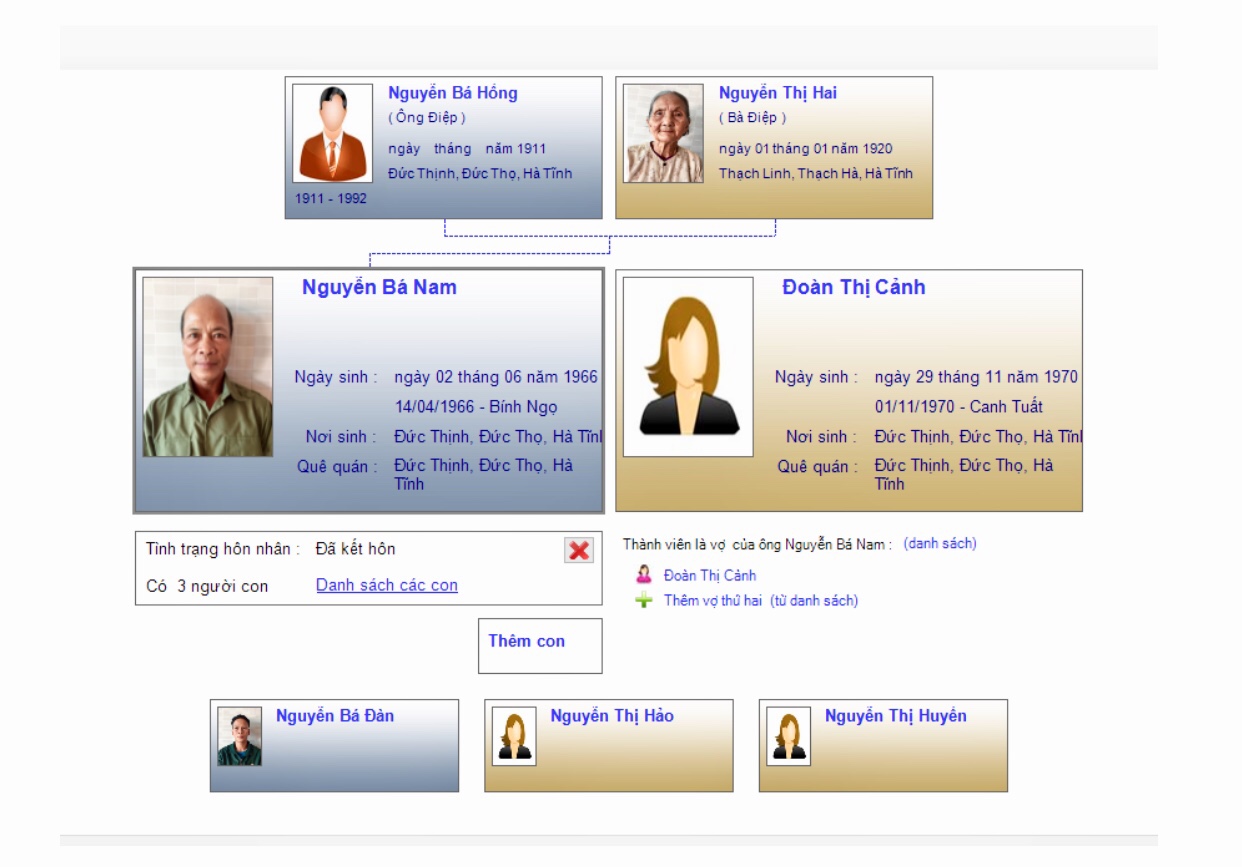The image size is (1242, 867).
Task: Open the Nguyễn Thị Hai name link
Action: pyautogui.click(x=778, y=93)
